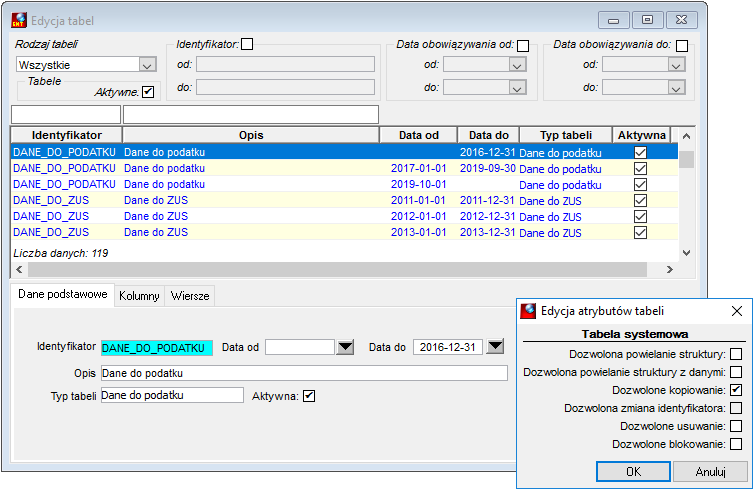The width and height of the screenshot is (754, 490).
Task: Expand Data obowiązywania do 'do' dropdown
Action: point(676,88)
